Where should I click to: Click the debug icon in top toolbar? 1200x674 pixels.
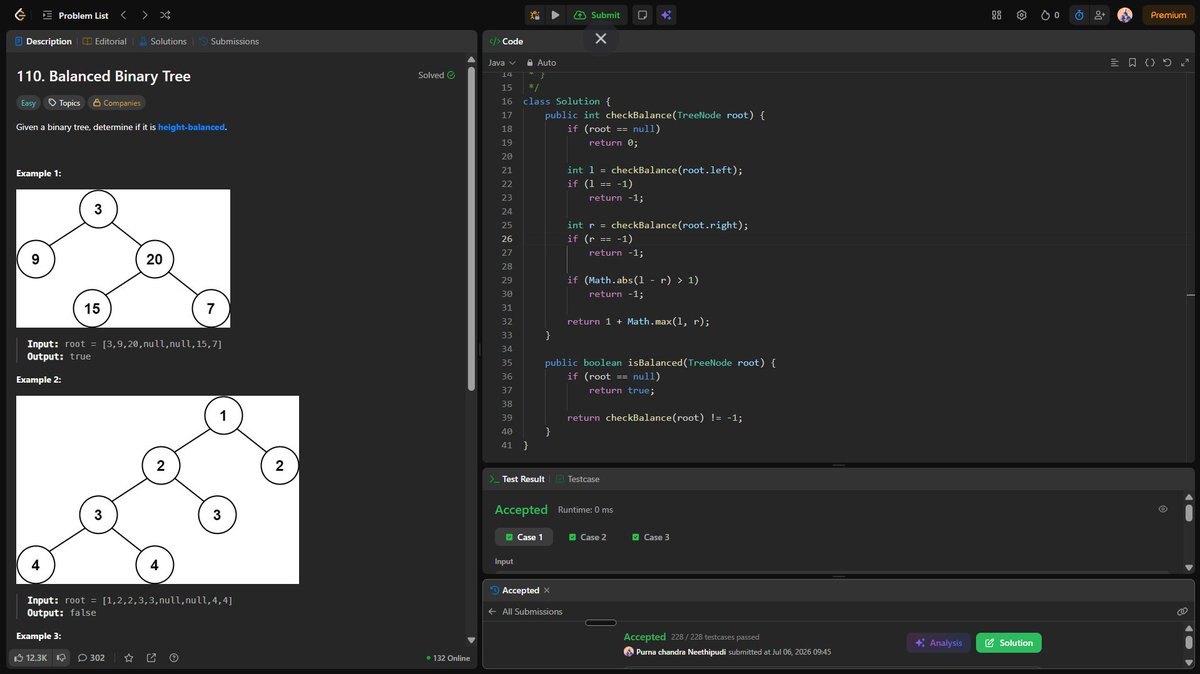[x=535, y=15]
